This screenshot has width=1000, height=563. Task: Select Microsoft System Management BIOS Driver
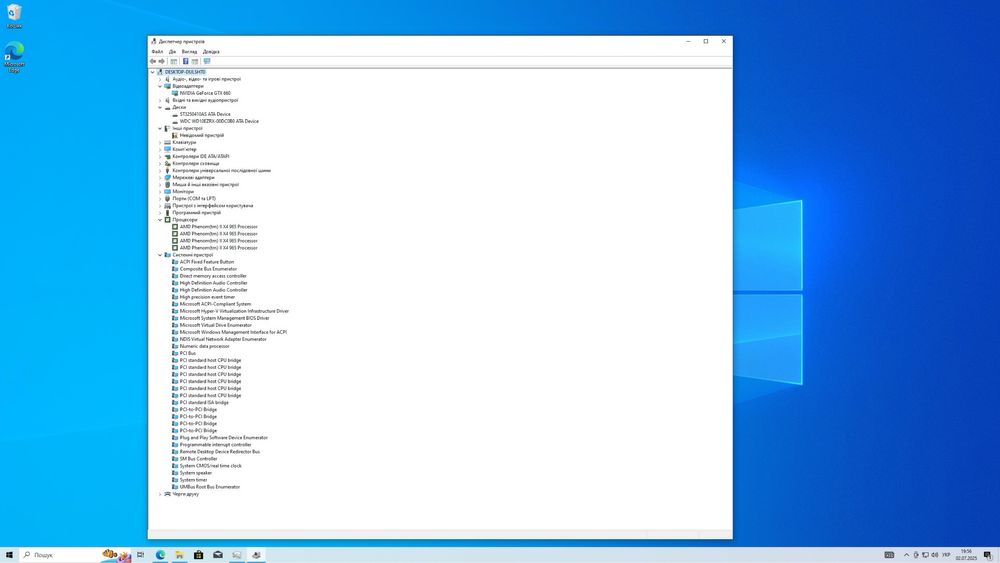[224, 318]
